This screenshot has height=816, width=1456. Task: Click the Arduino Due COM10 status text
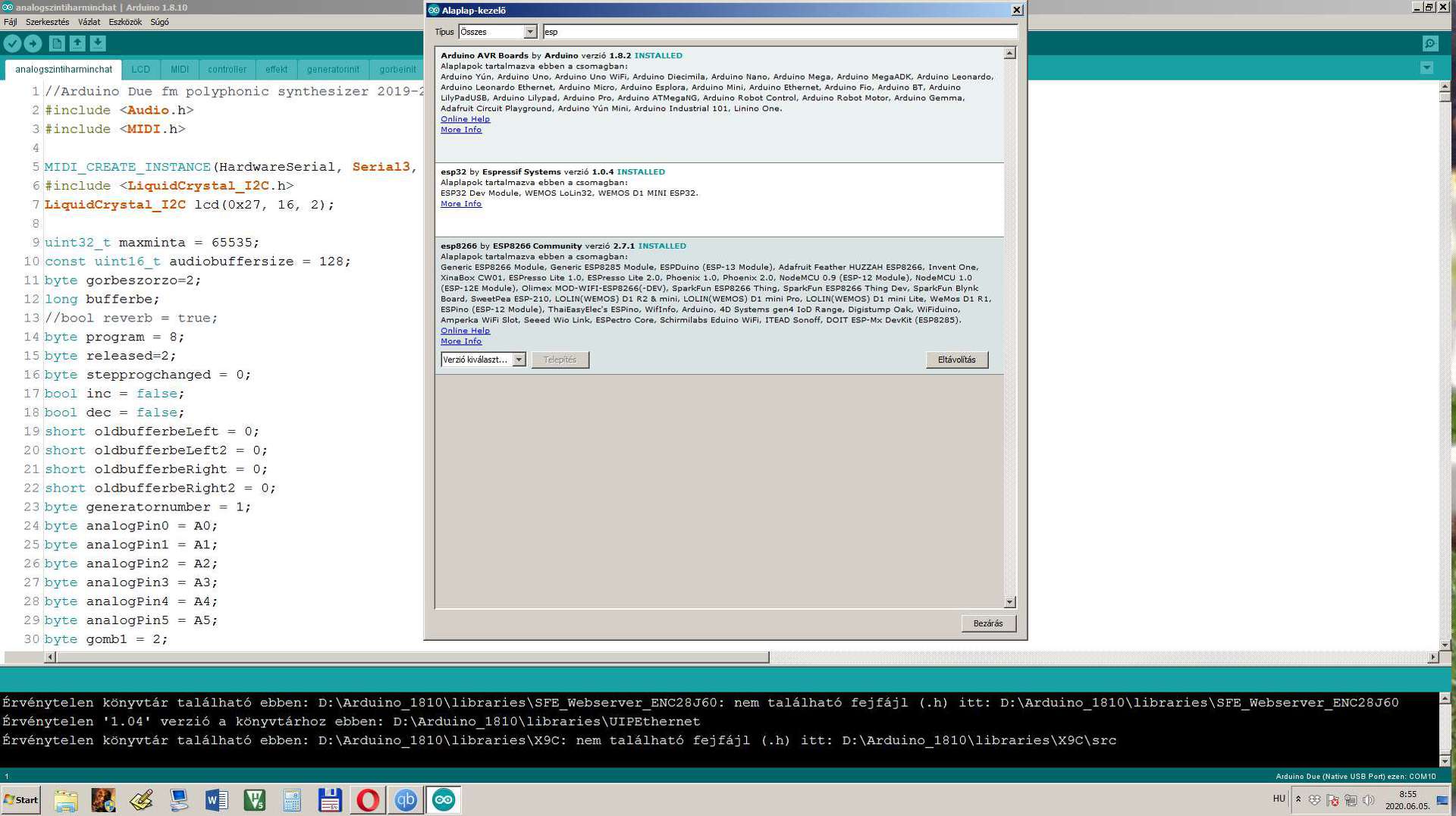tap(1356, 777)
